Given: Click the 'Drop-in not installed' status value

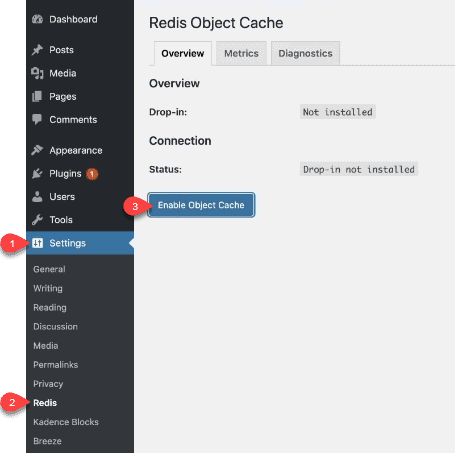Looking at the screenshot, I should coord(359,169).
